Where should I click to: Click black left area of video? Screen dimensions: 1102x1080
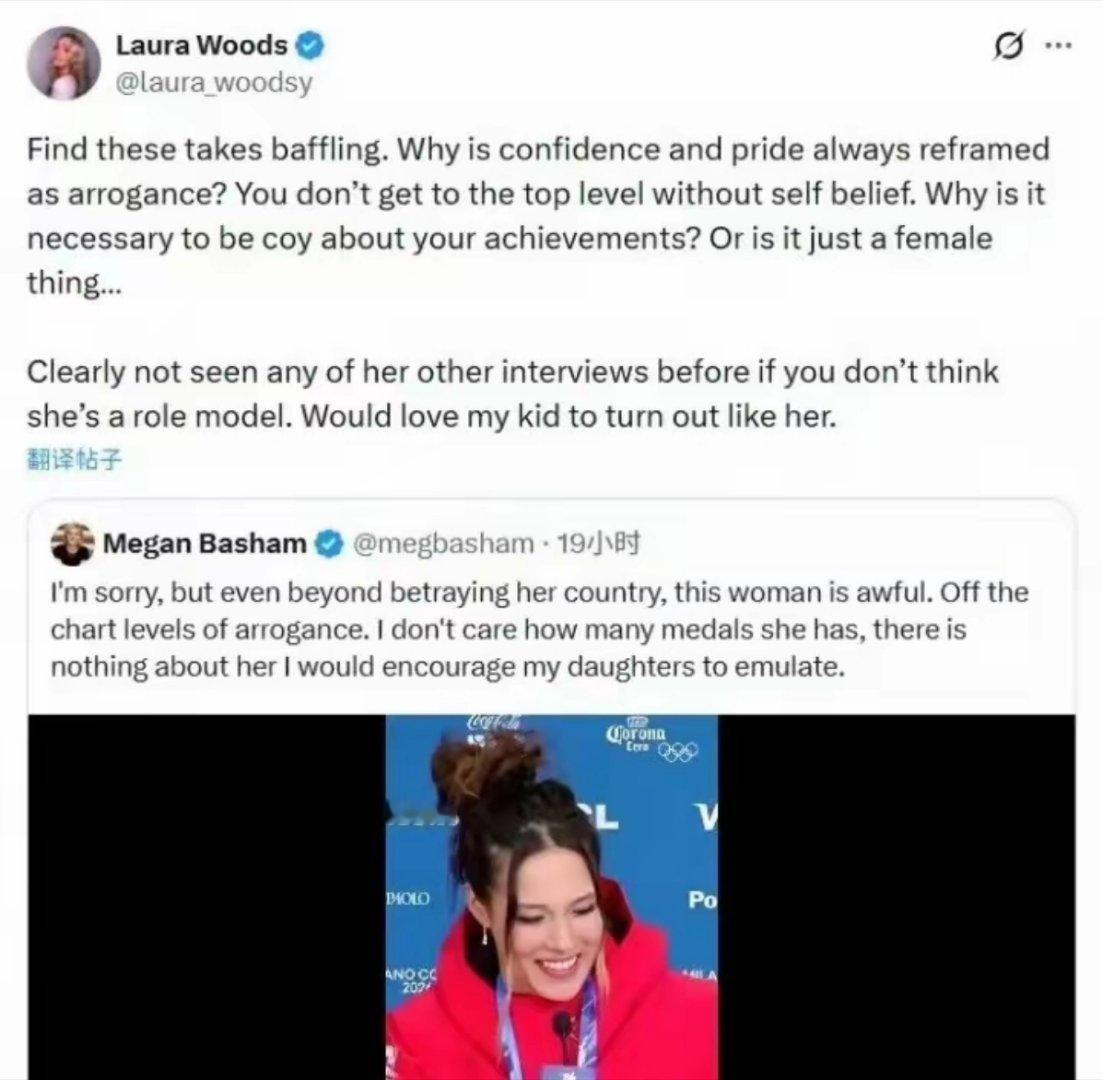pyautogui.click(x=207, y=897)
